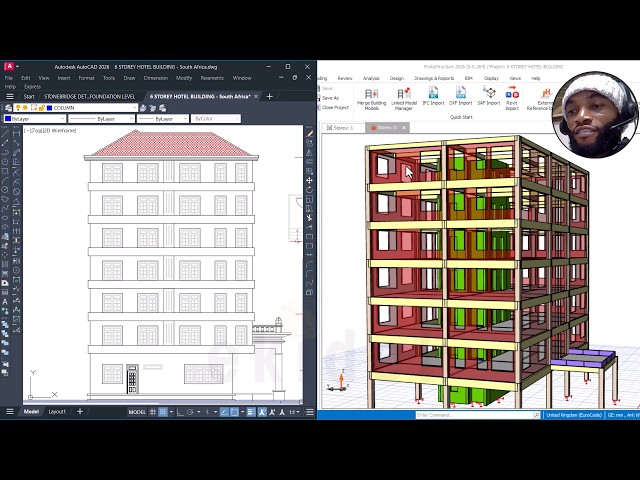
Task: Click blue ByLayer color swatch
Action: click(x=8, y=119)
